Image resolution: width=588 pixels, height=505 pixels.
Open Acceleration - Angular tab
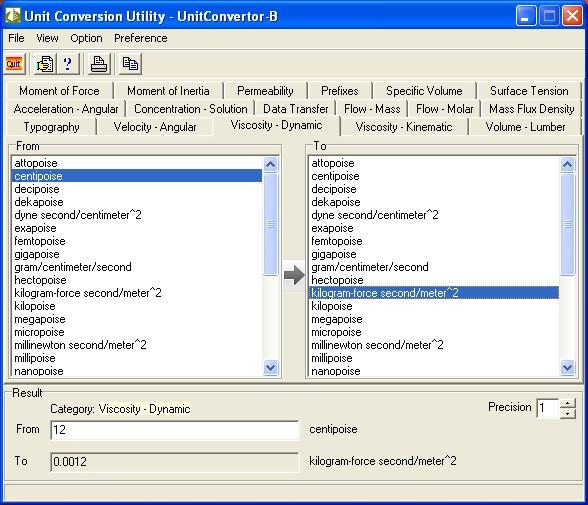coord(66,109)
